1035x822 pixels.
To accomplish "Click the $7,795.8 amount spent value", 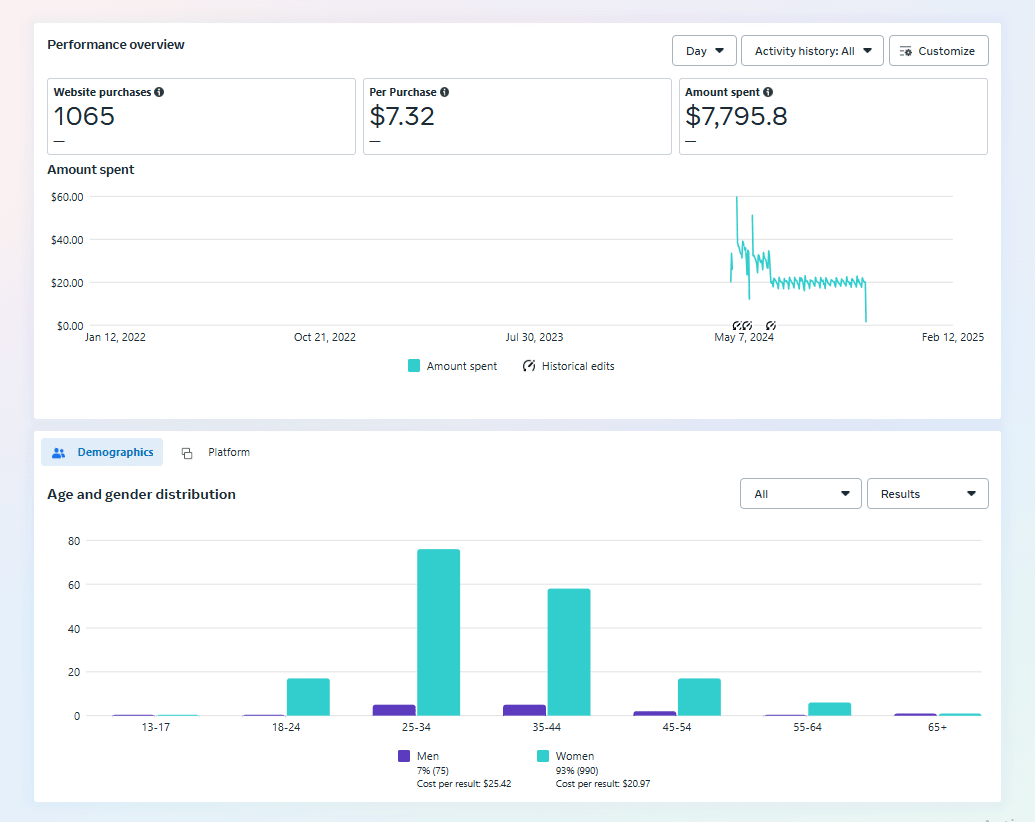I will click(x=736, y=116).
